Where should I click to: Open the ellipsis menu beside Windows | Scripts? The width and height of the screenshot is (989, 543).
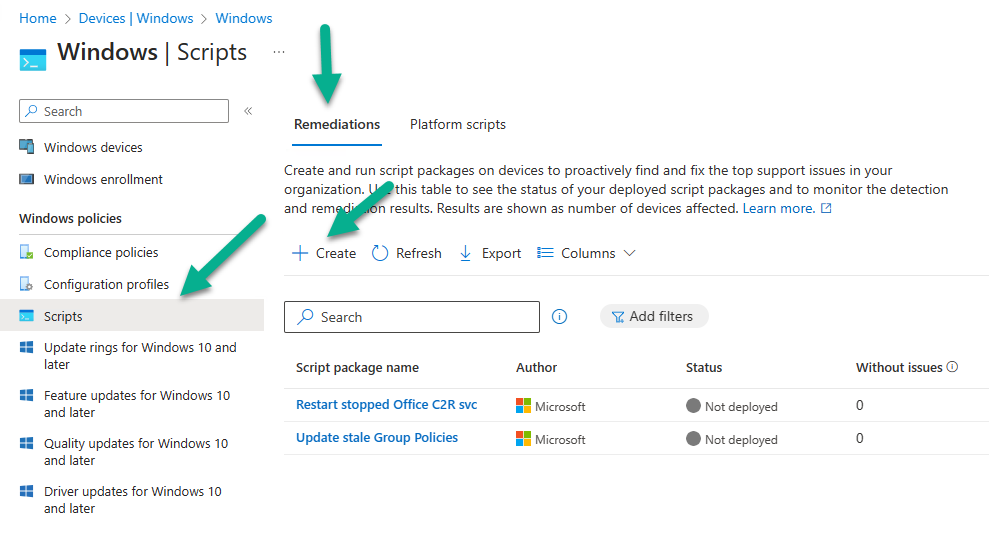(279, 52)
